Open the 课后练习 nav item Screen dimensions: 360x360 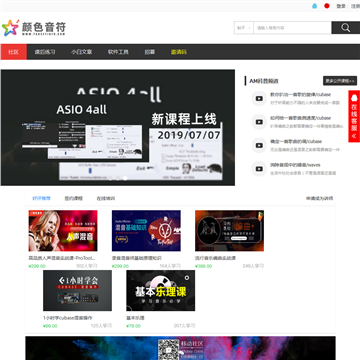point(45,52)
